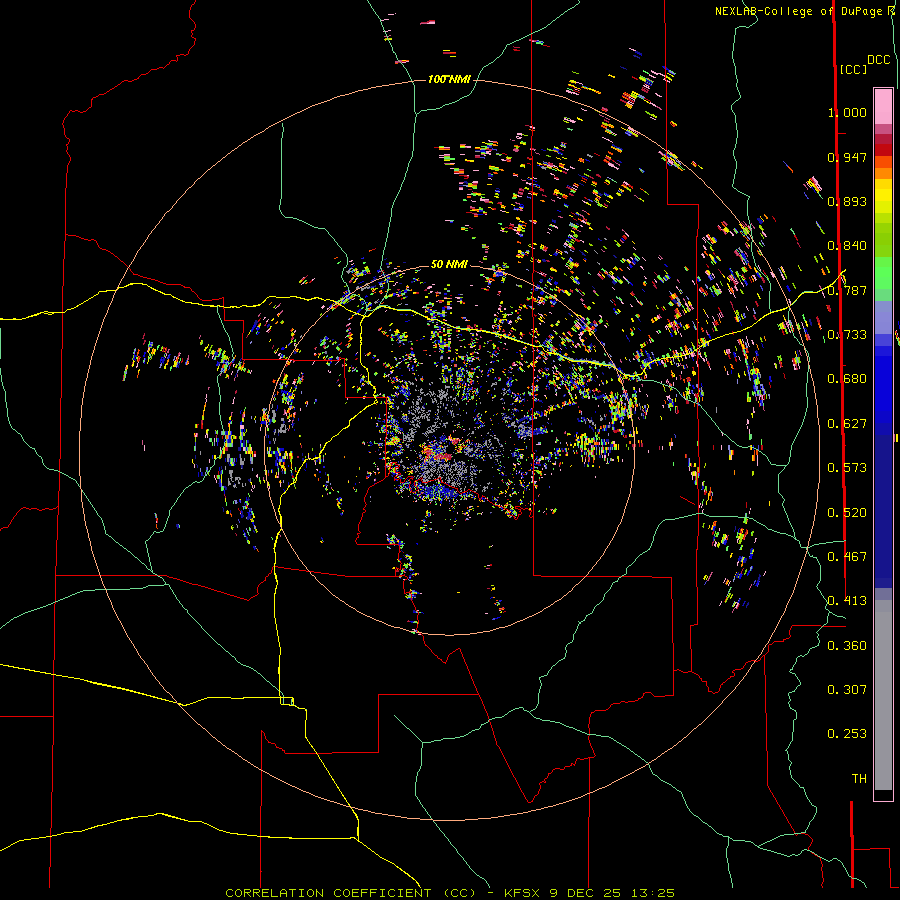Click the bright blue segment of color bar
This screenshot has height=900, width=900.
(x=883, y=390)
